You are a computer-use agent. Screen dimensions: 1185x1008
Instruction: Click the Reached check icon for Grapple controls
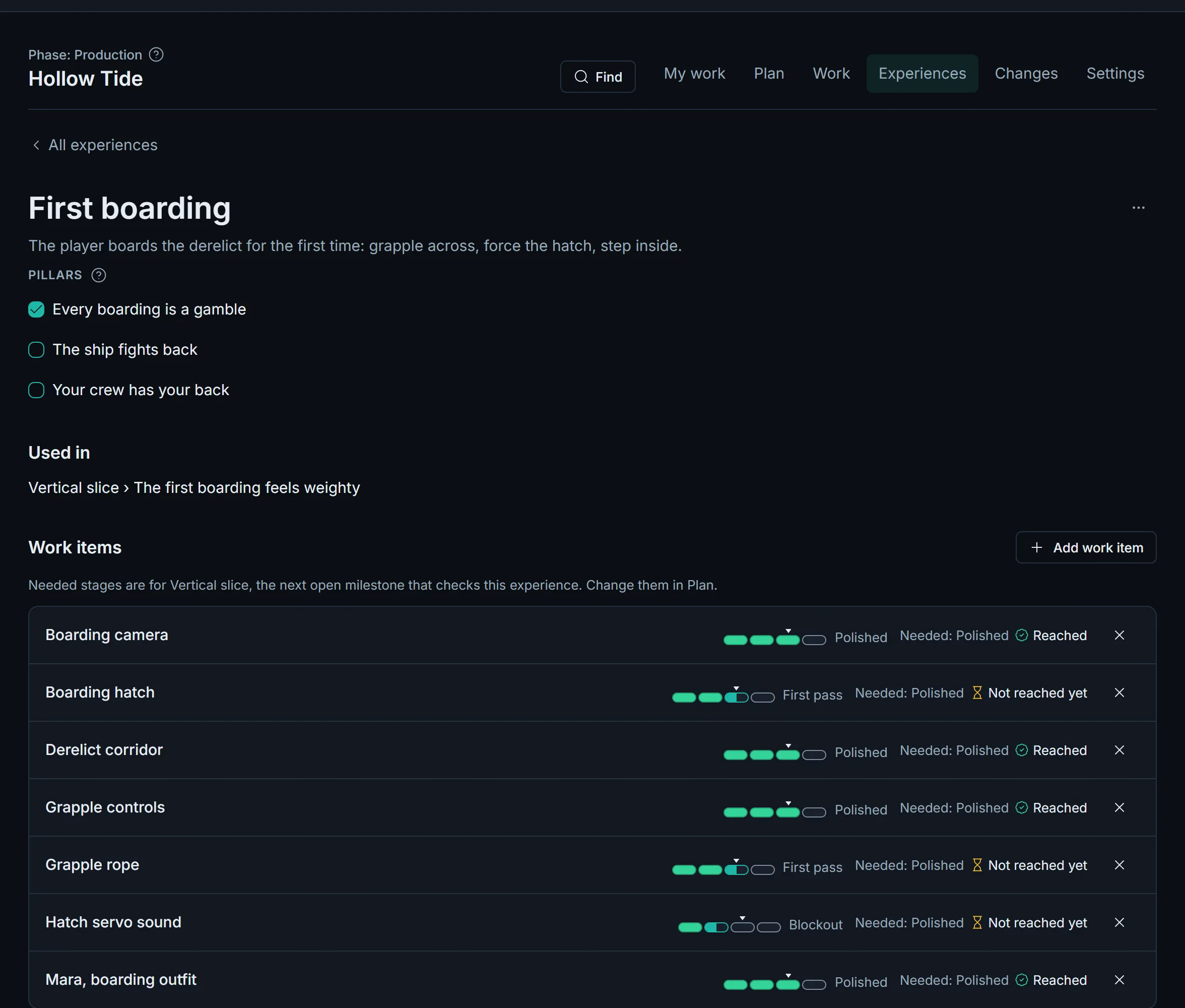(x=1022, y=807)
